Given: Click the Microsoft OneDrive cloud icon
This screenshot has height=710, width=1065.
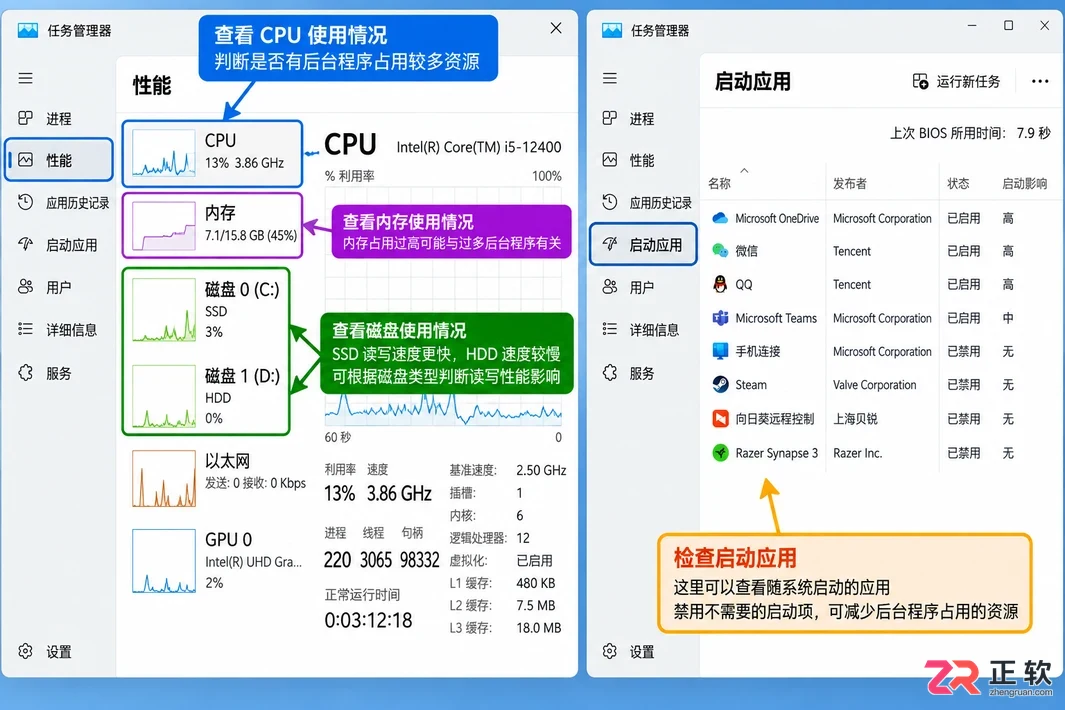Looking at the screenshot, I should coord(720,218).
